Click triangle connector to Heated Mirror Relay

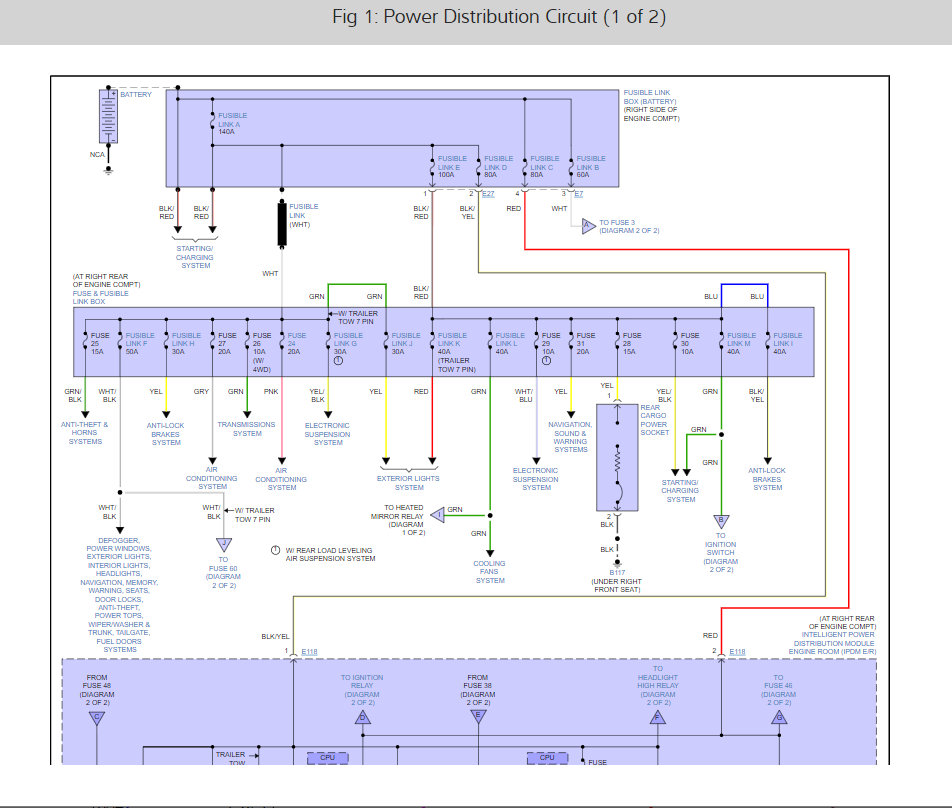click(x=438, y=515)
